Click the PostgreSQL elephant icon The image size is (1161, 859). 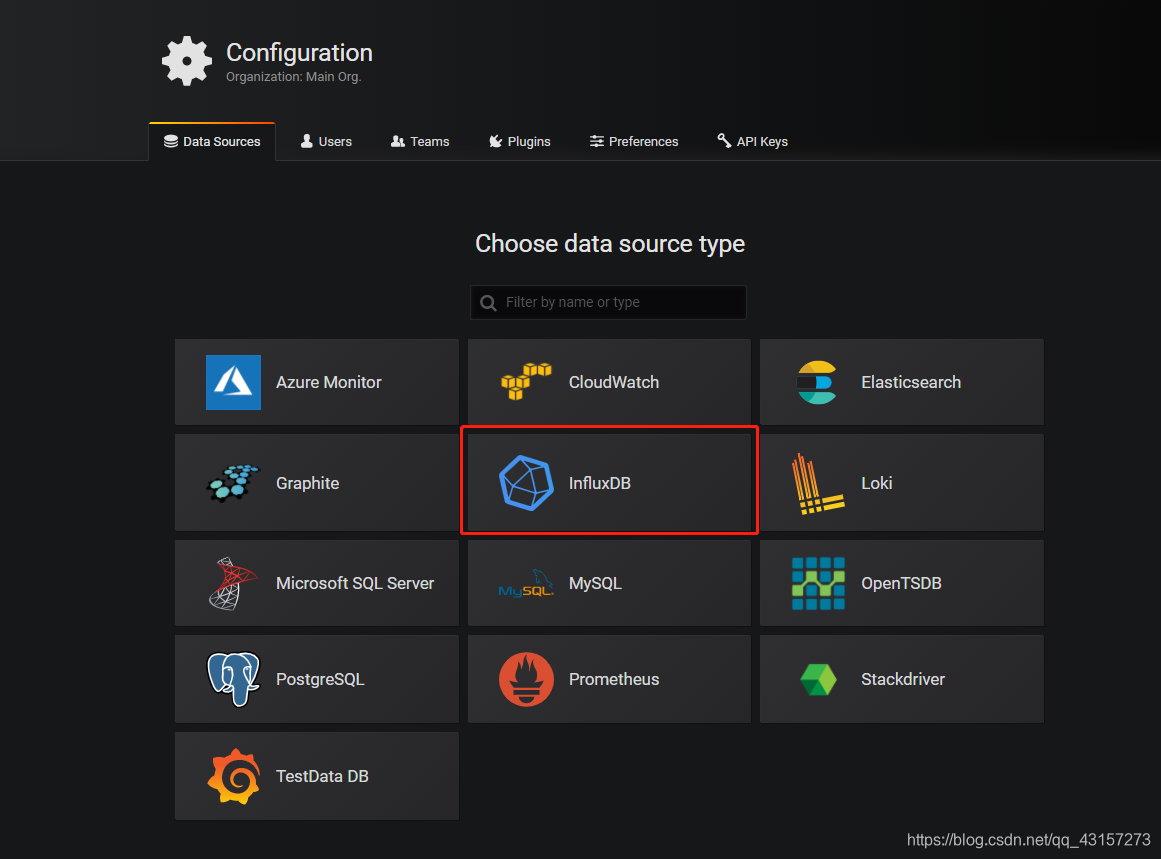click(x=233, y=679)
